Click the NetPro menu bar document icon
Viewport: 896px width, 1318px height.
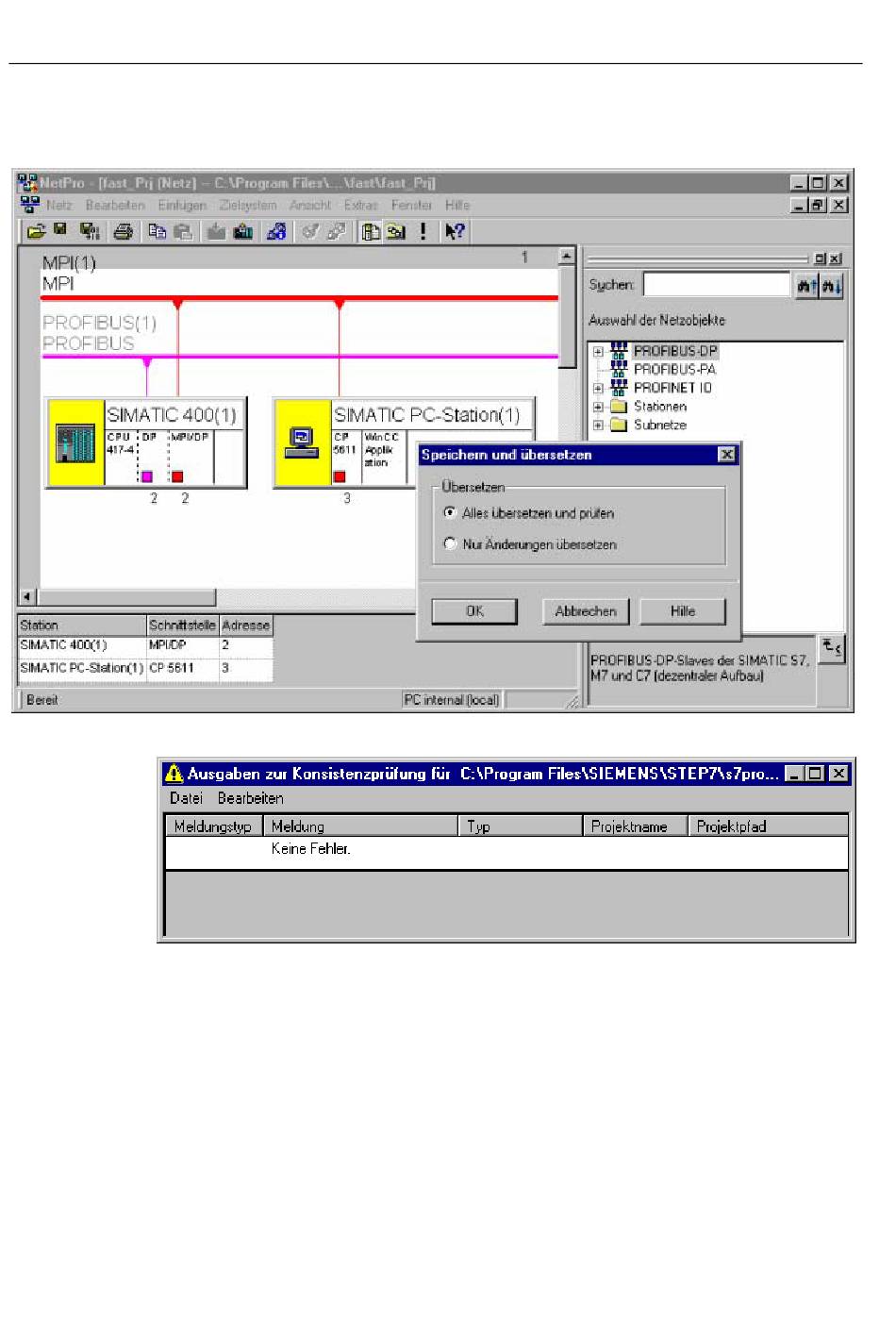click(28, 205)
